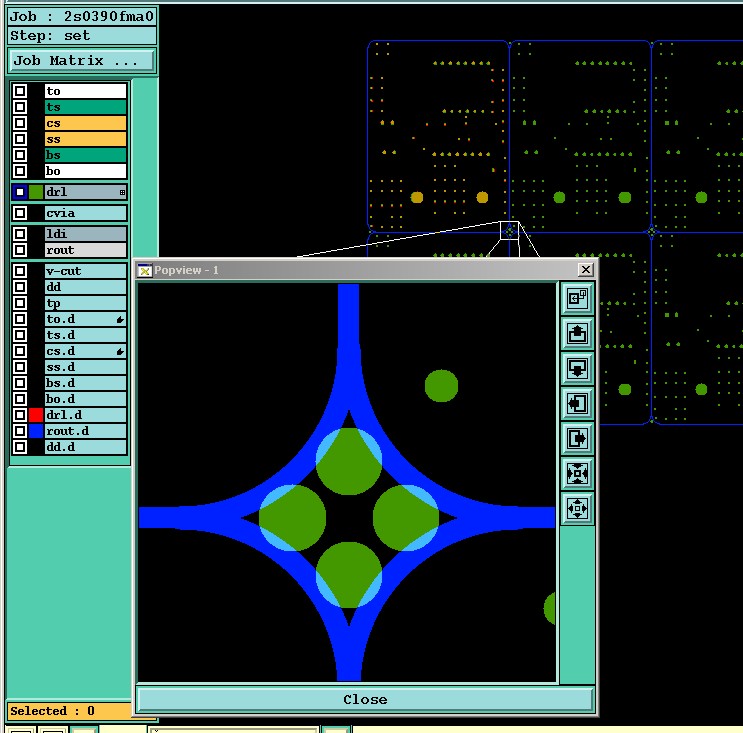Select the 'ts.d' layer name
The image size is (743, 733).
click(86, 335)
